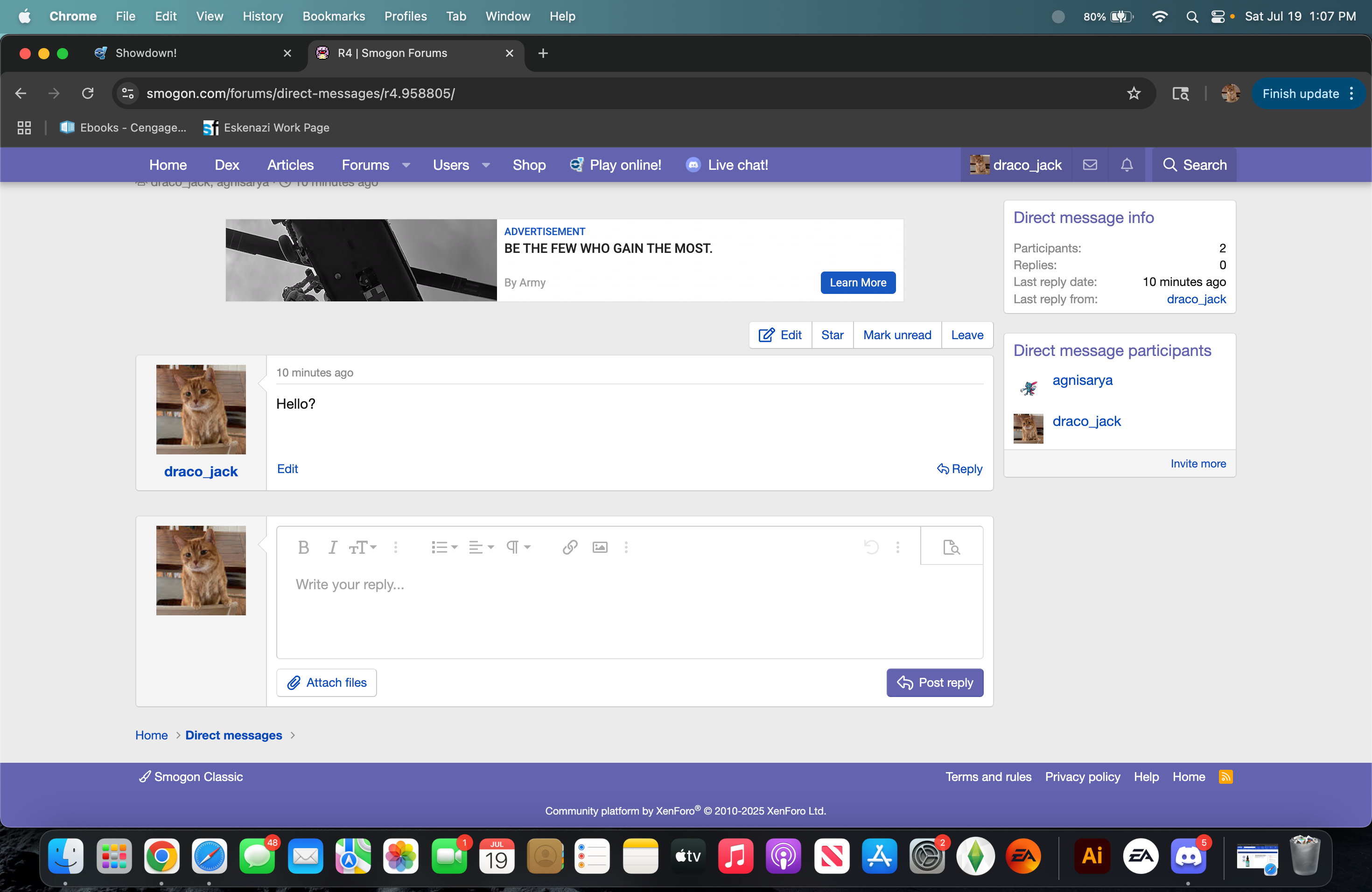The height and width of the screenshot is (892, 1372).
Task: Toggle bold formatting in reply editor
Action: (x=303, y=547)
